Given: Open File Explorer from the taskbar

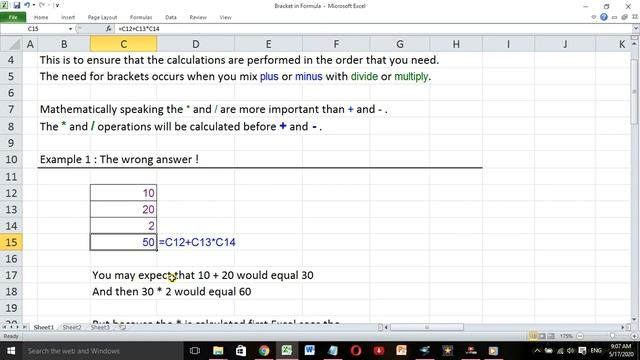Looking at the screenshot, I should [218, 351].
